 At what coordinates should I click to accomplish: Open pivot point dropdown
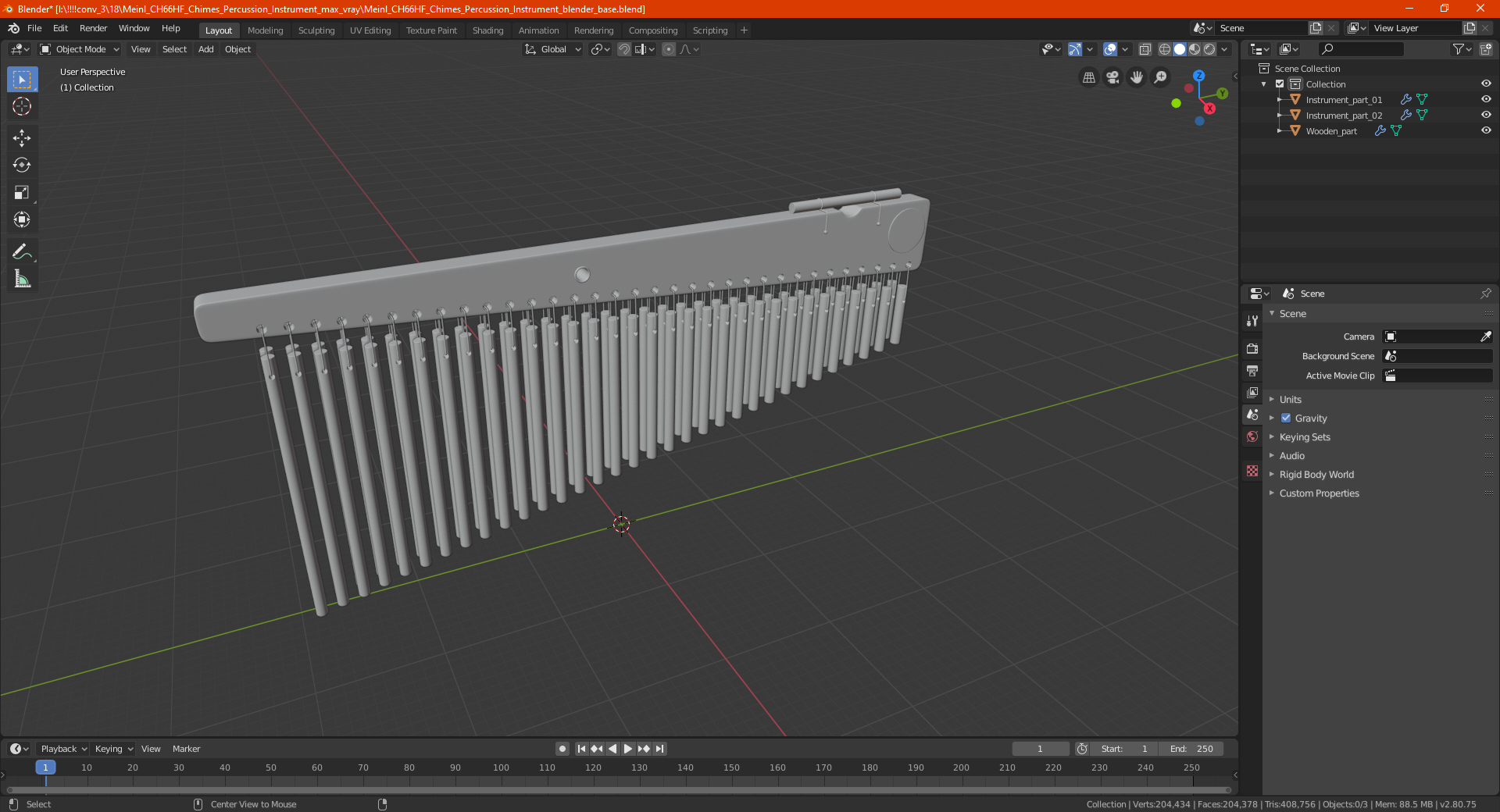point(600,49)
